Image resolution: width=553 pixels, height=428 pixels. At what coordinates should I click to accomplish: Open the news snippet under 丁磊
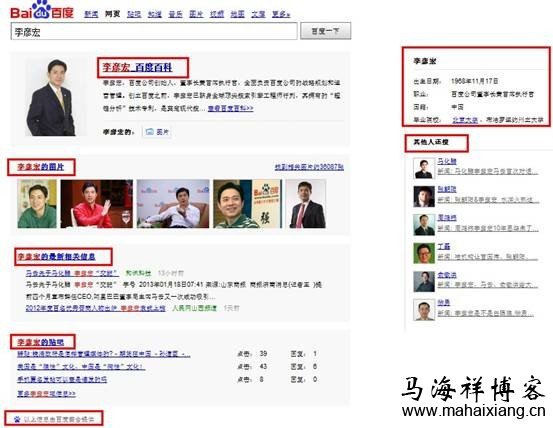(488, 257)
